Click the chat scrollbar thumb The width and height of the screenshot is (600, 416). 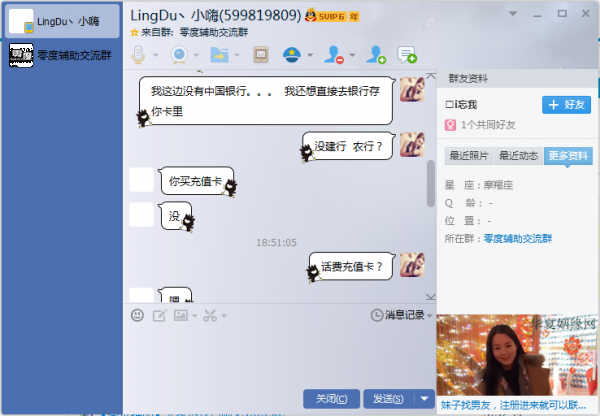(431, 183)
